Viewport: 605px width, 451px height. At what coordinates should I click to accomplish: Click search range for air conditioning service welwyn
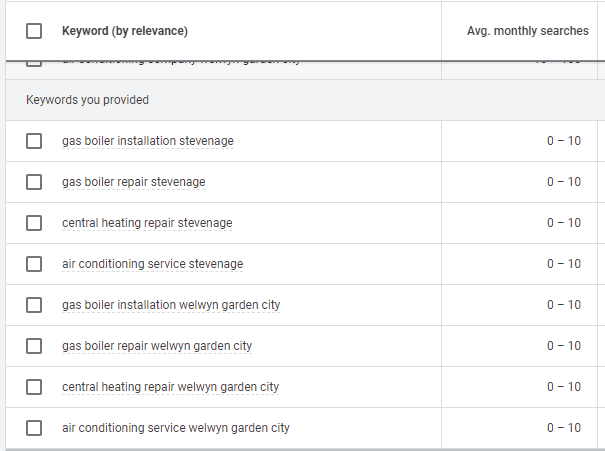[563, 428]
